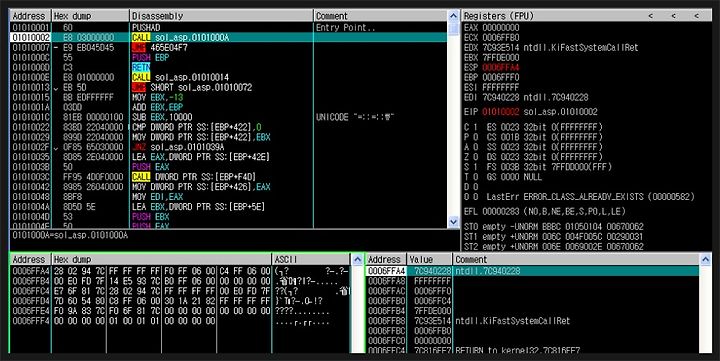Select ECX register value in Registers pane
This screenshot has width=720, height=361.
(x=492, y=38)
